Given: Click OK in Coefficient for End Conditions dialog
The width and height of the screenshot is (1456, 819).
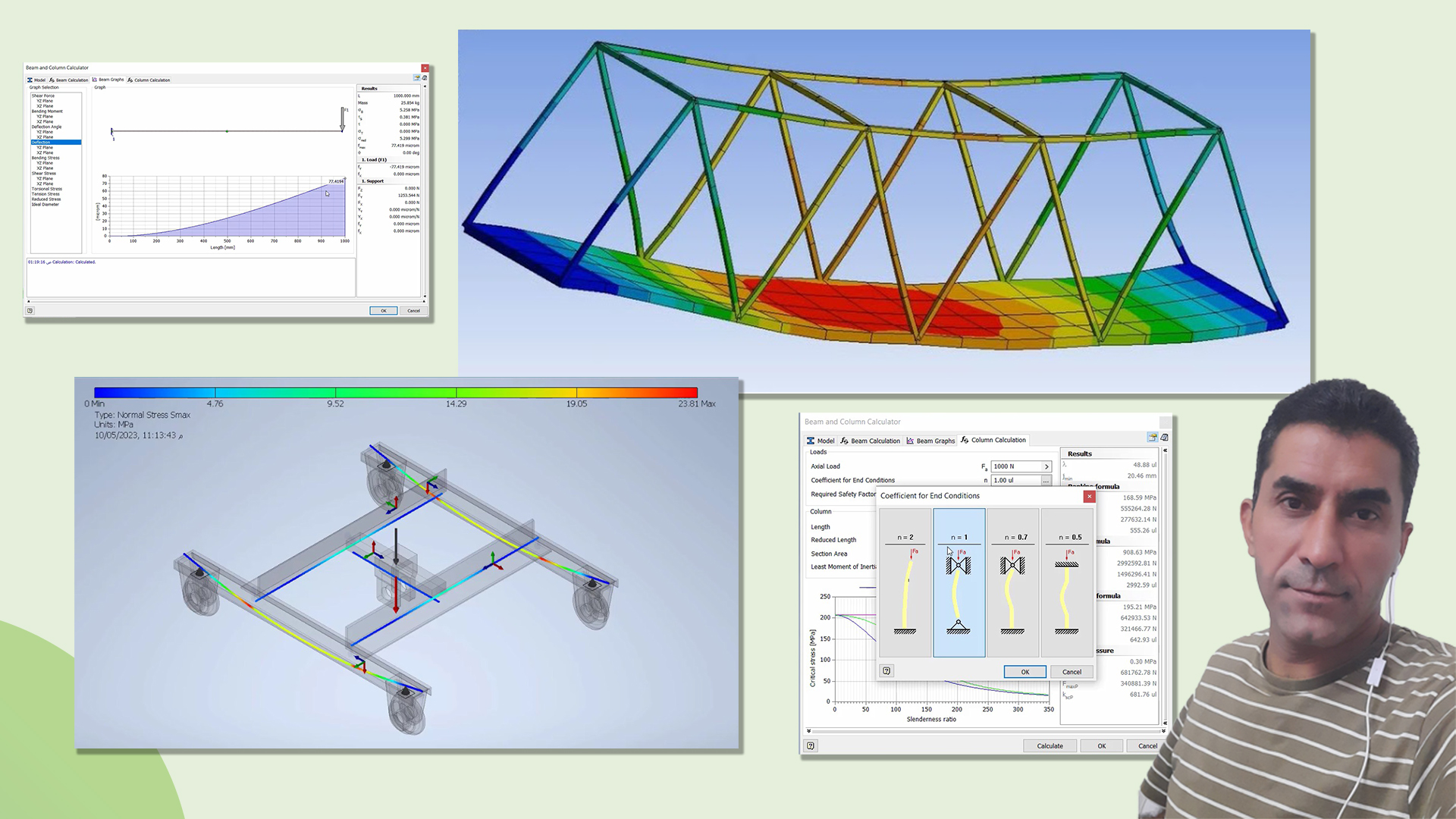Looking at the screenshot, I should click(x=1025, y=672).
